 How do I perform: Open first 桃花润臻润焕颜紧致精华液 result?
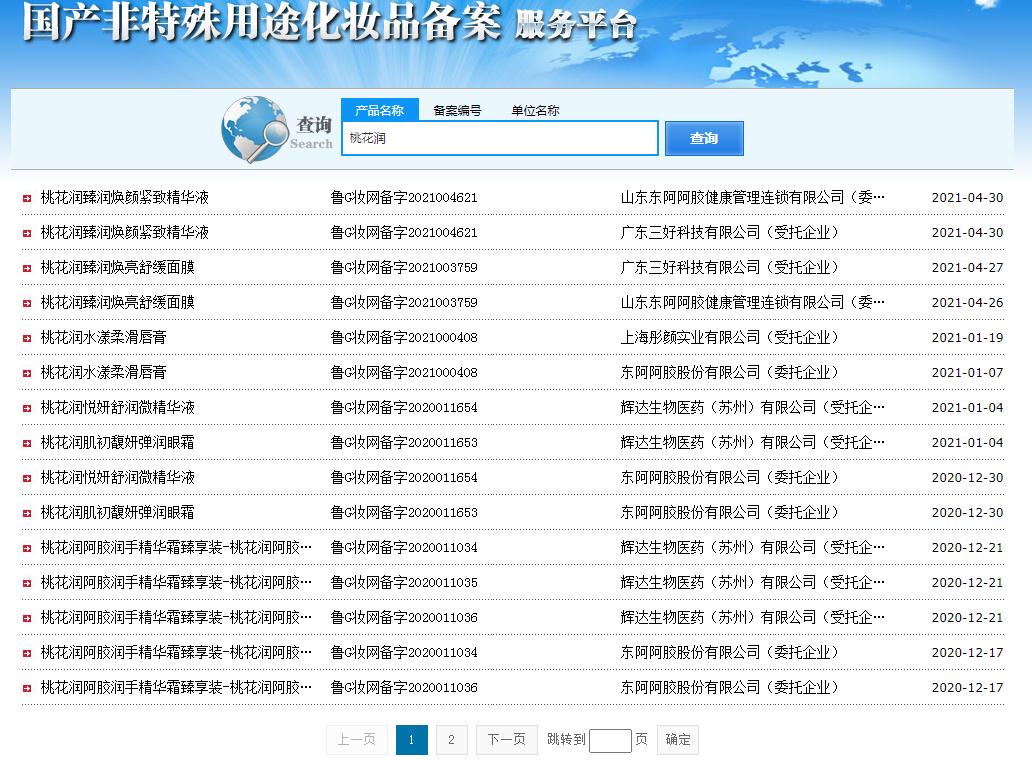click(x=124, y=197)
